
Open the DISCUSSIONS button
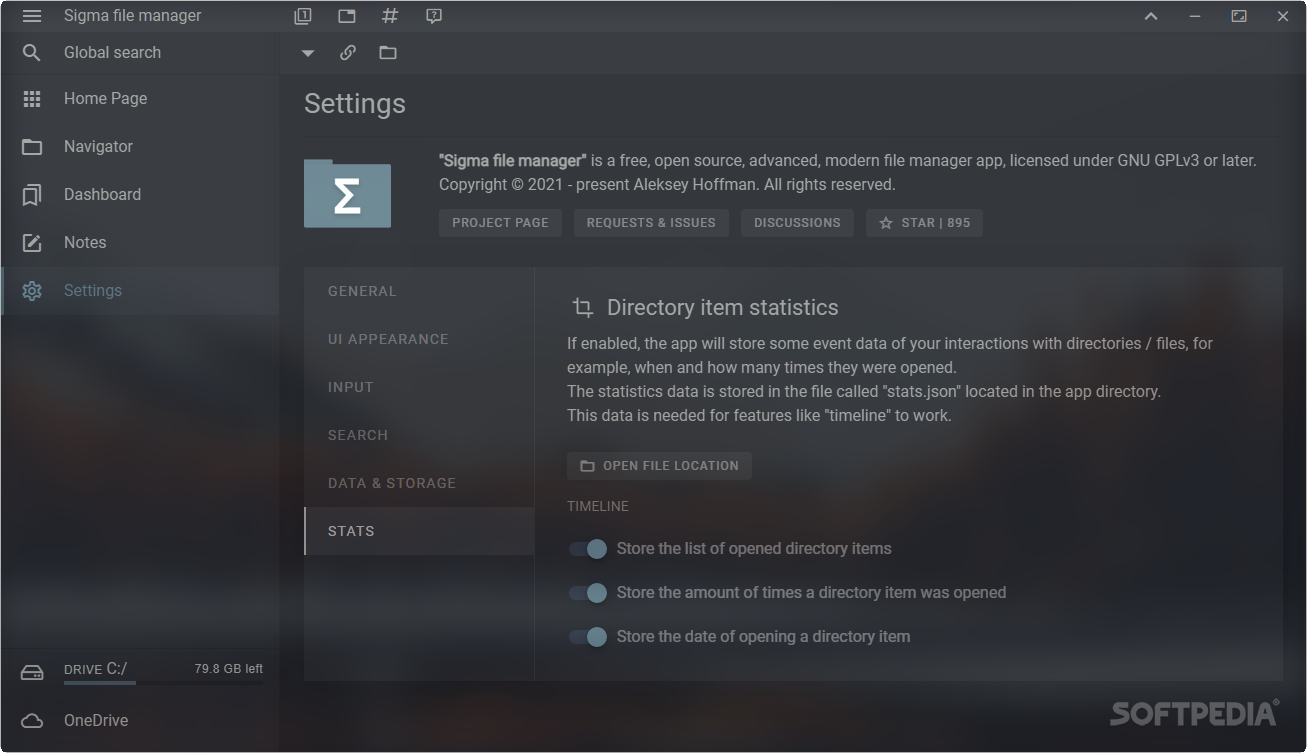coord(797,223)
